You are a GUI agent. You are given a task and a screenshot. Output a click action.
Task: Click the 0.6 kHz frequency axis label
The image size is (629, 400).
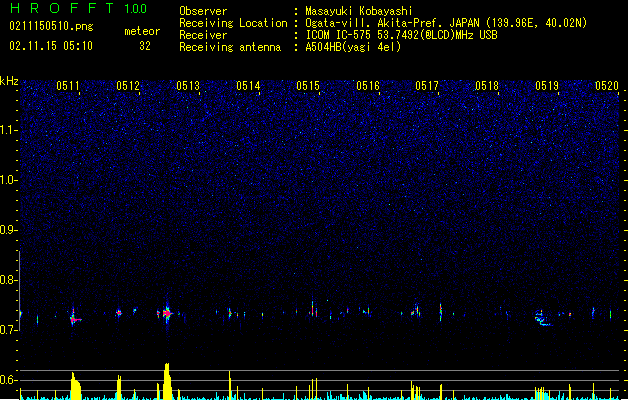tap(8, 380)
